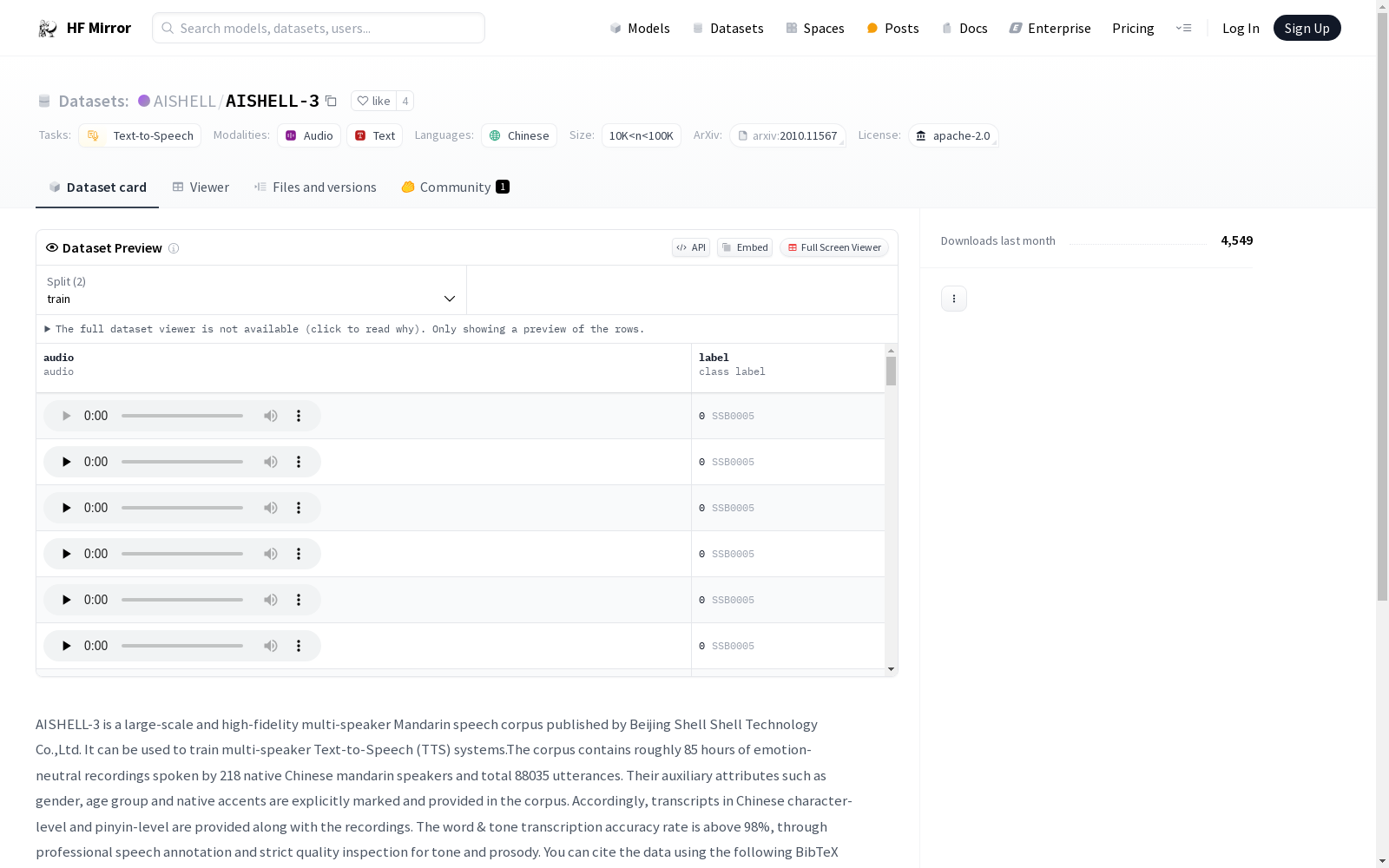Expand the viewer not available notice
This screenshot has height=868, width=1389.
(345, 329)
